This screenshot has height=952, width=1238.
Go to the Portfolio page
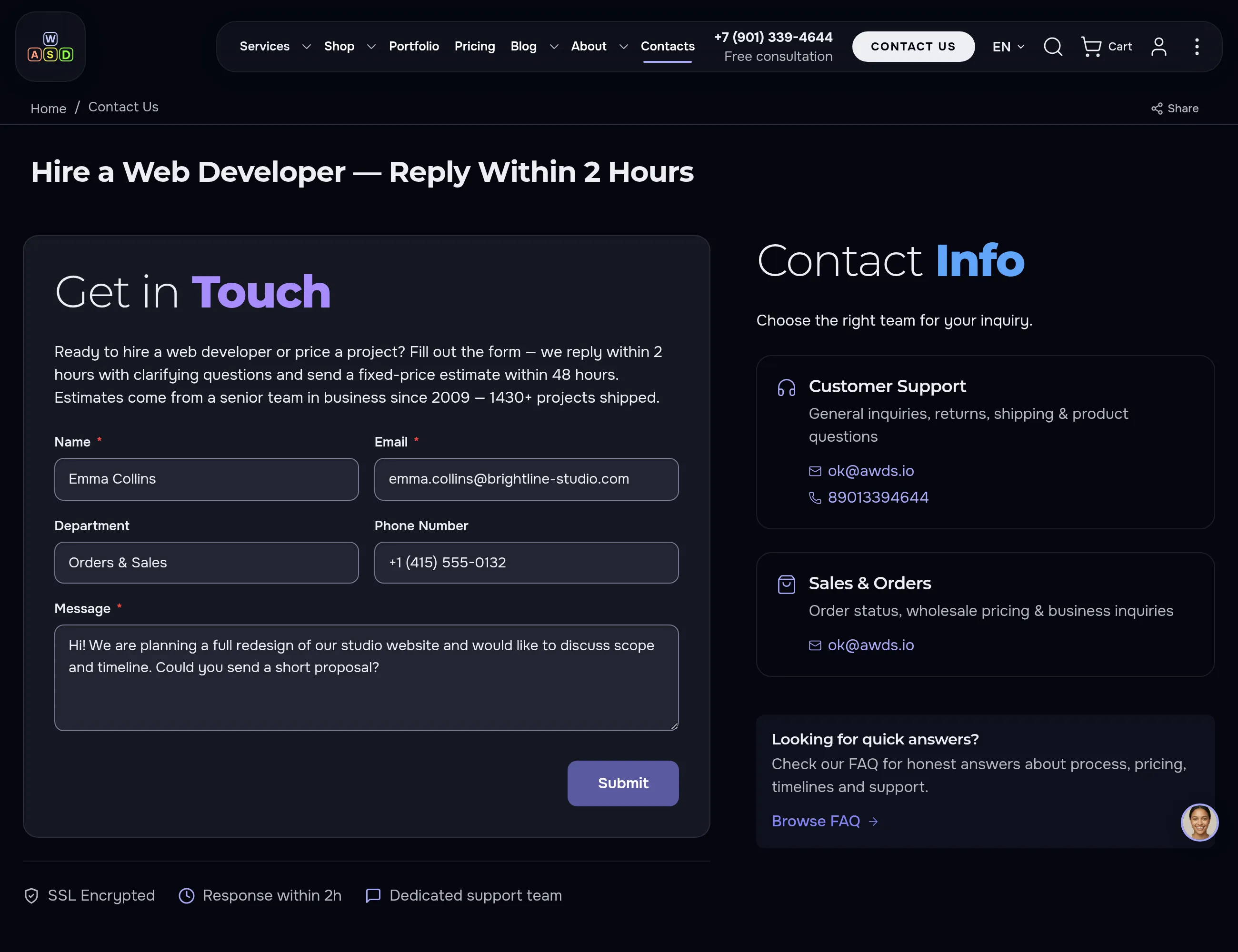coord(414,47)
